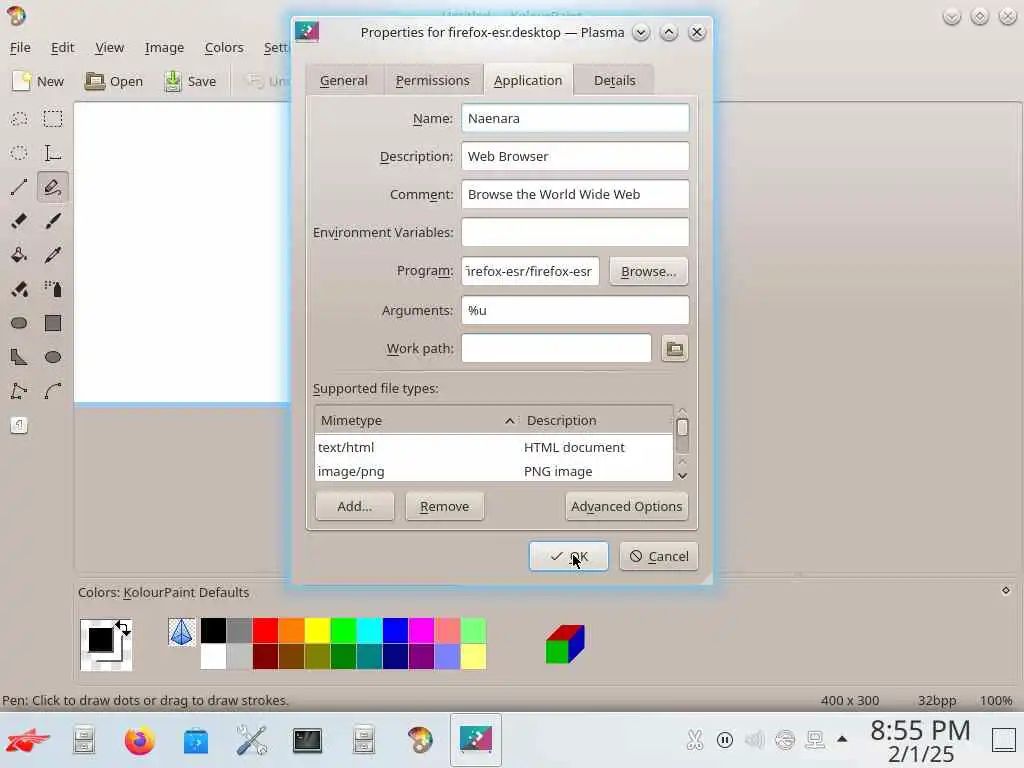Image resolution: width=1024 pixels, height=768 pixels.
Task: Launch Firefox from the taskbar
Action: click(140, 741)
